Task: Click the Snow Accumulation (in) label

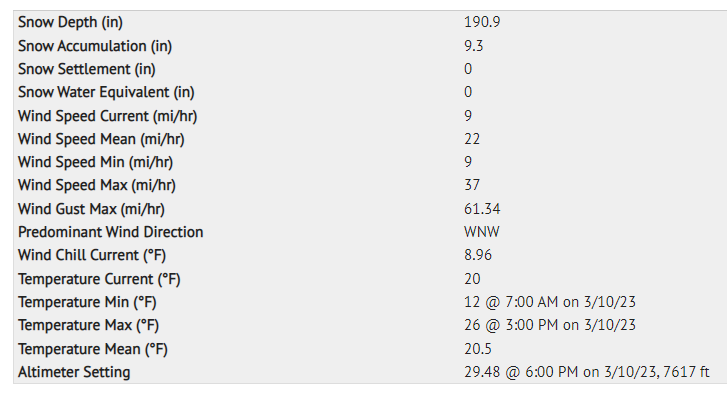Action: 95,46
